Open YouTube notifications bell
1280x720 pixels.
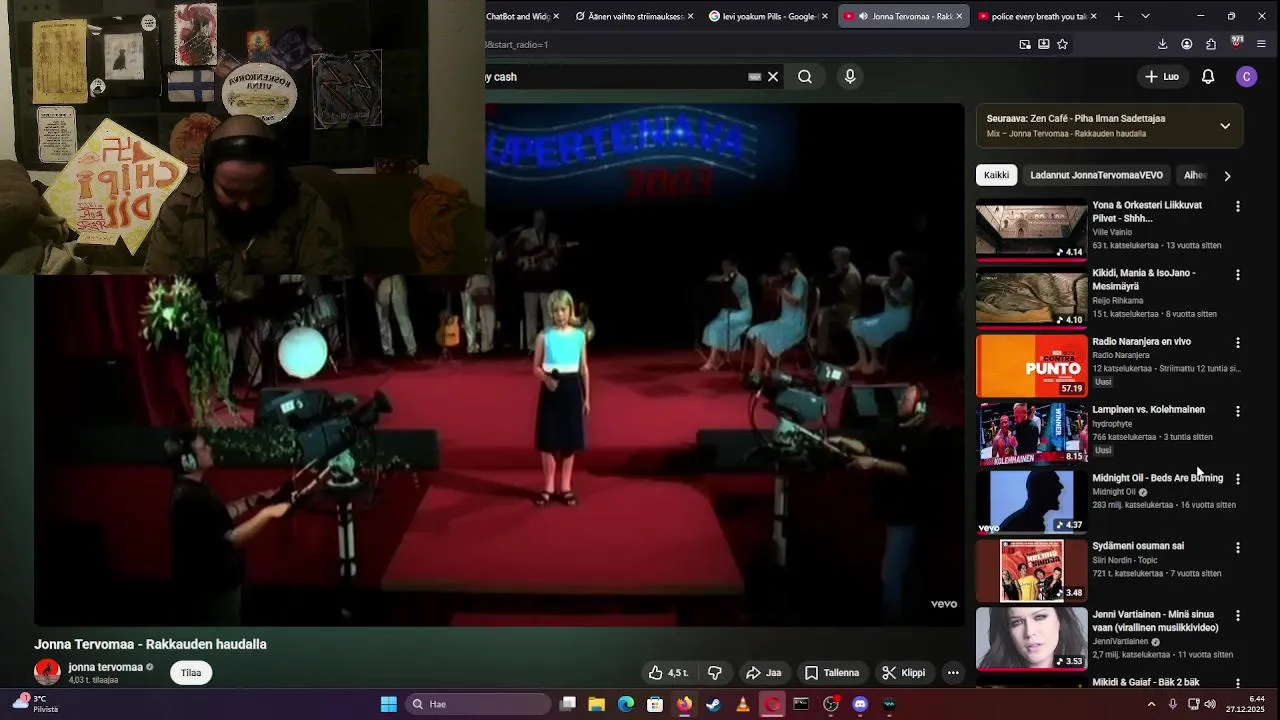click(x=1208, y=77)
